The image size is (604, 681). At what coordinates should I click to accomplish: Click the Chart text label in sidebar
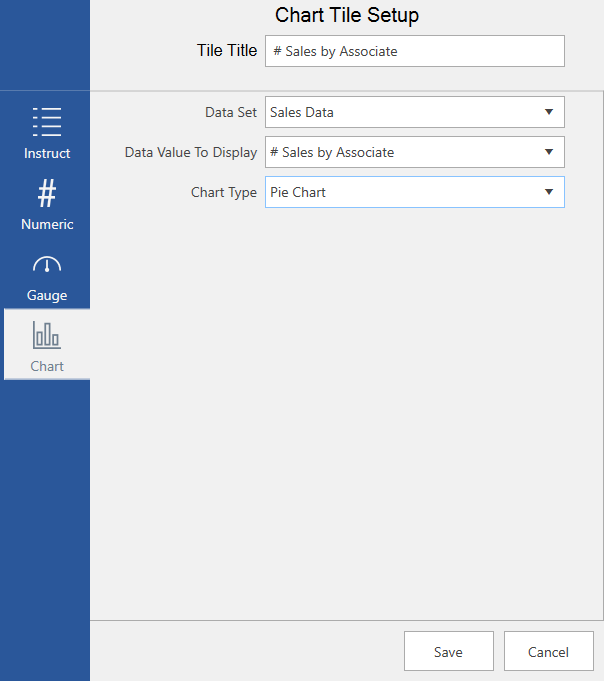[47, 366]
